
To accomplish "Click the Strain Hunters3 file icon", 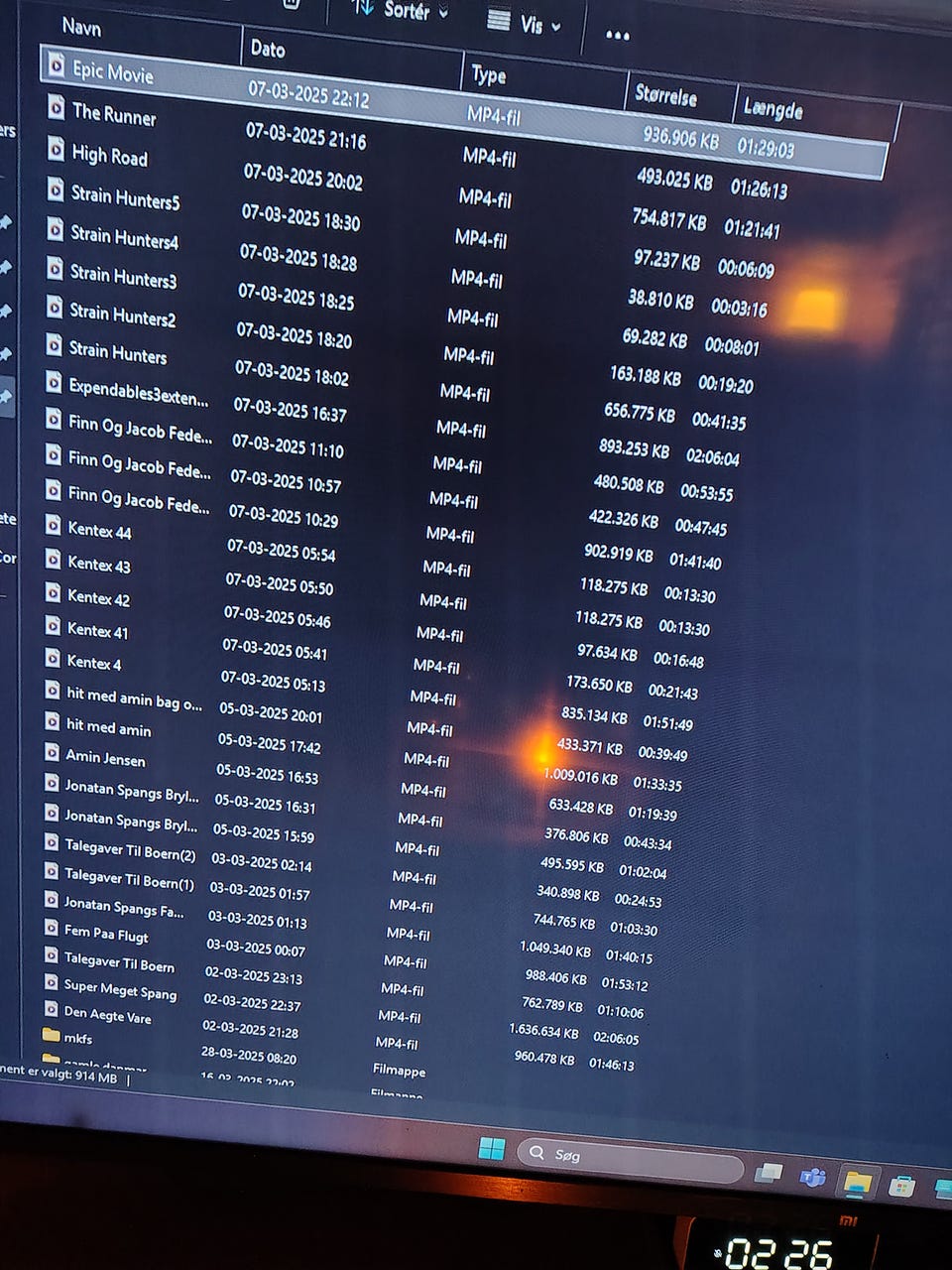I will [55, 269].
